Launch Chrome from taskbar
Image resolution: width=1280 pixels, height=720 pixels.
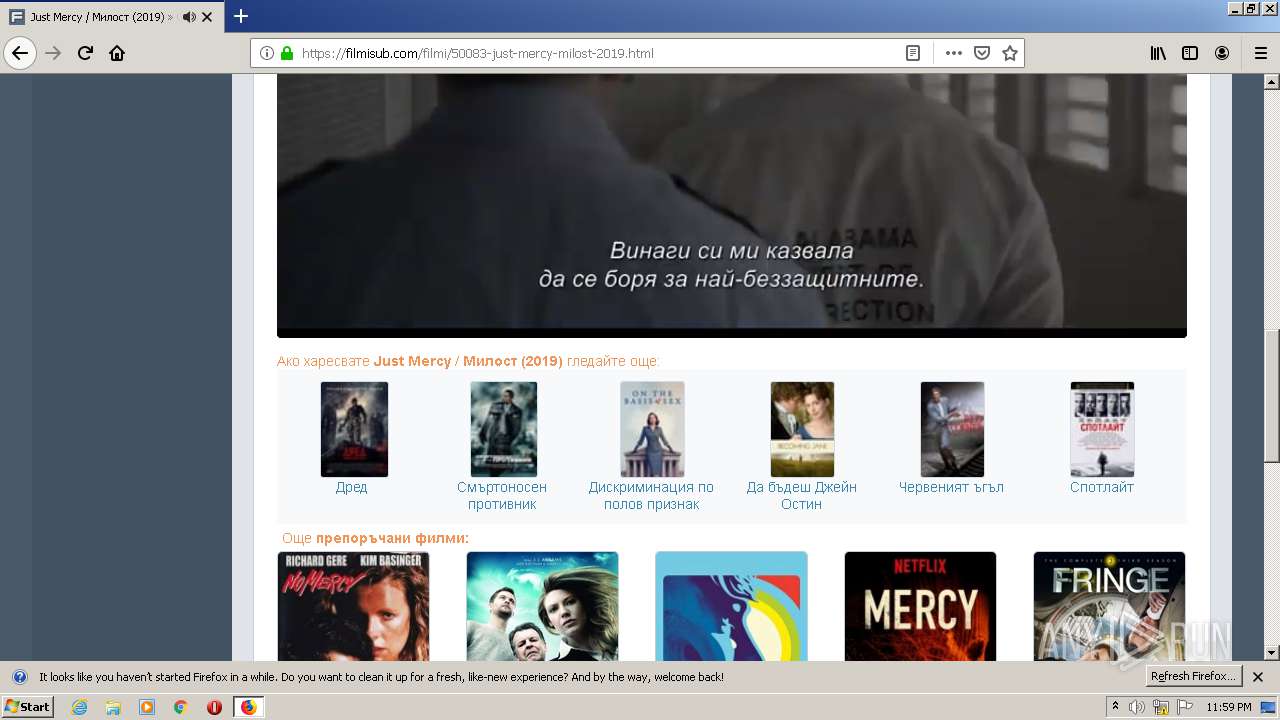[x=180, y=707]
